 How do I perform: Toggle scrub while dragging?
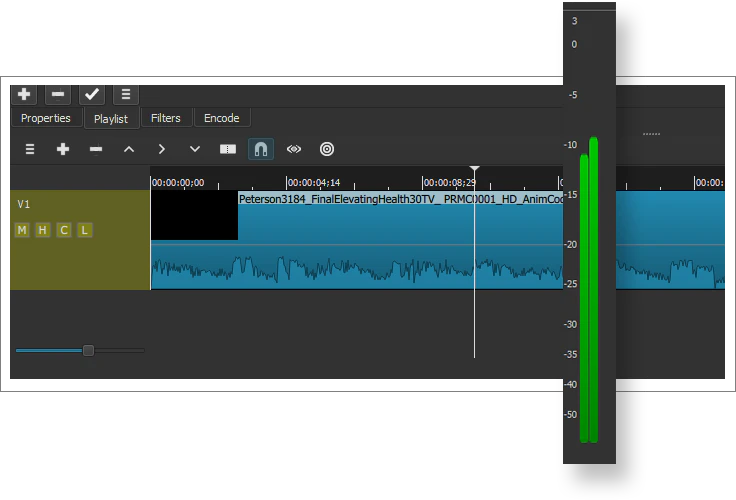click(294, 149)
